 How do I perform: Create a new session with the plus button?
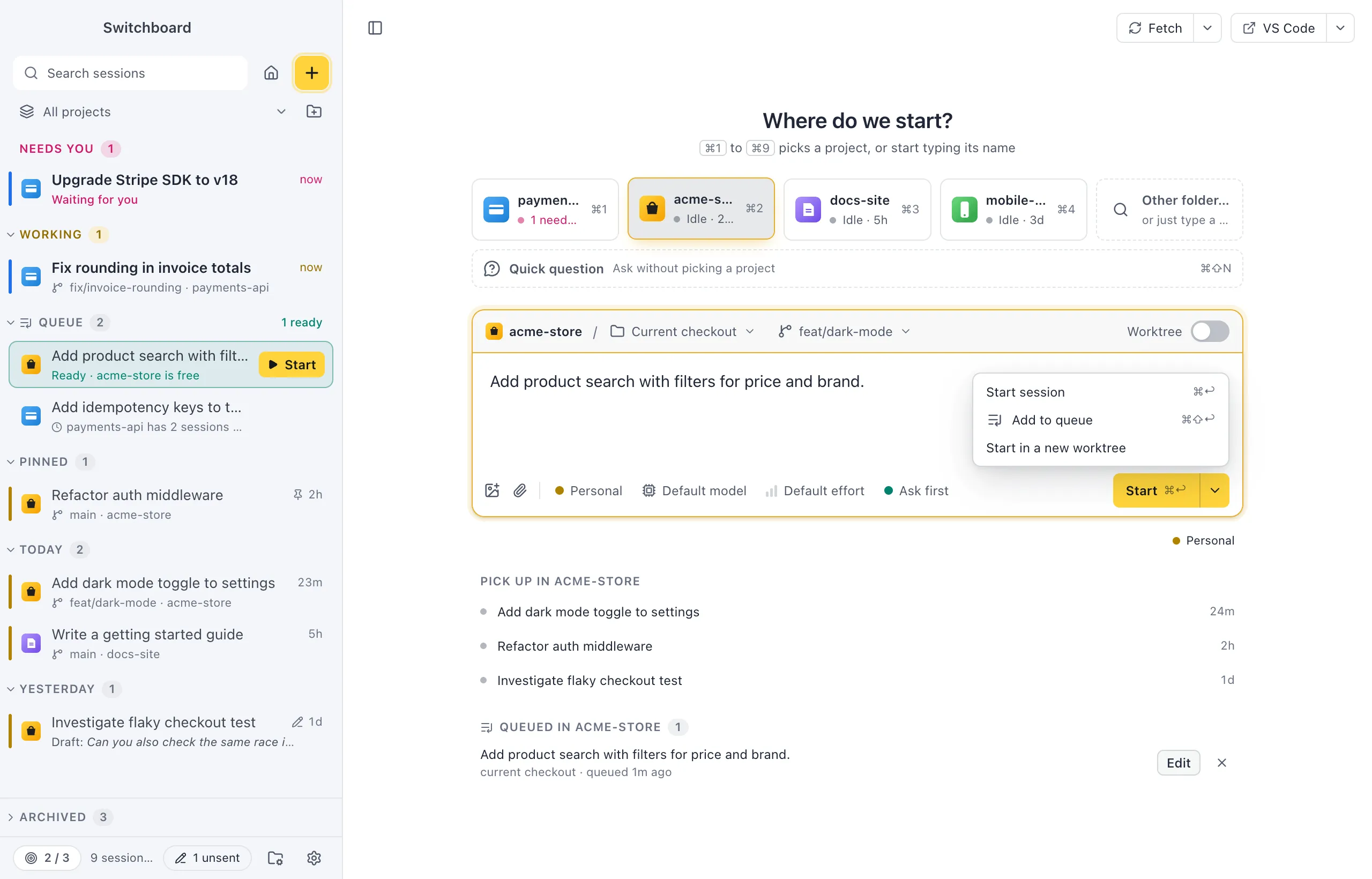click(x=311, y=73)
